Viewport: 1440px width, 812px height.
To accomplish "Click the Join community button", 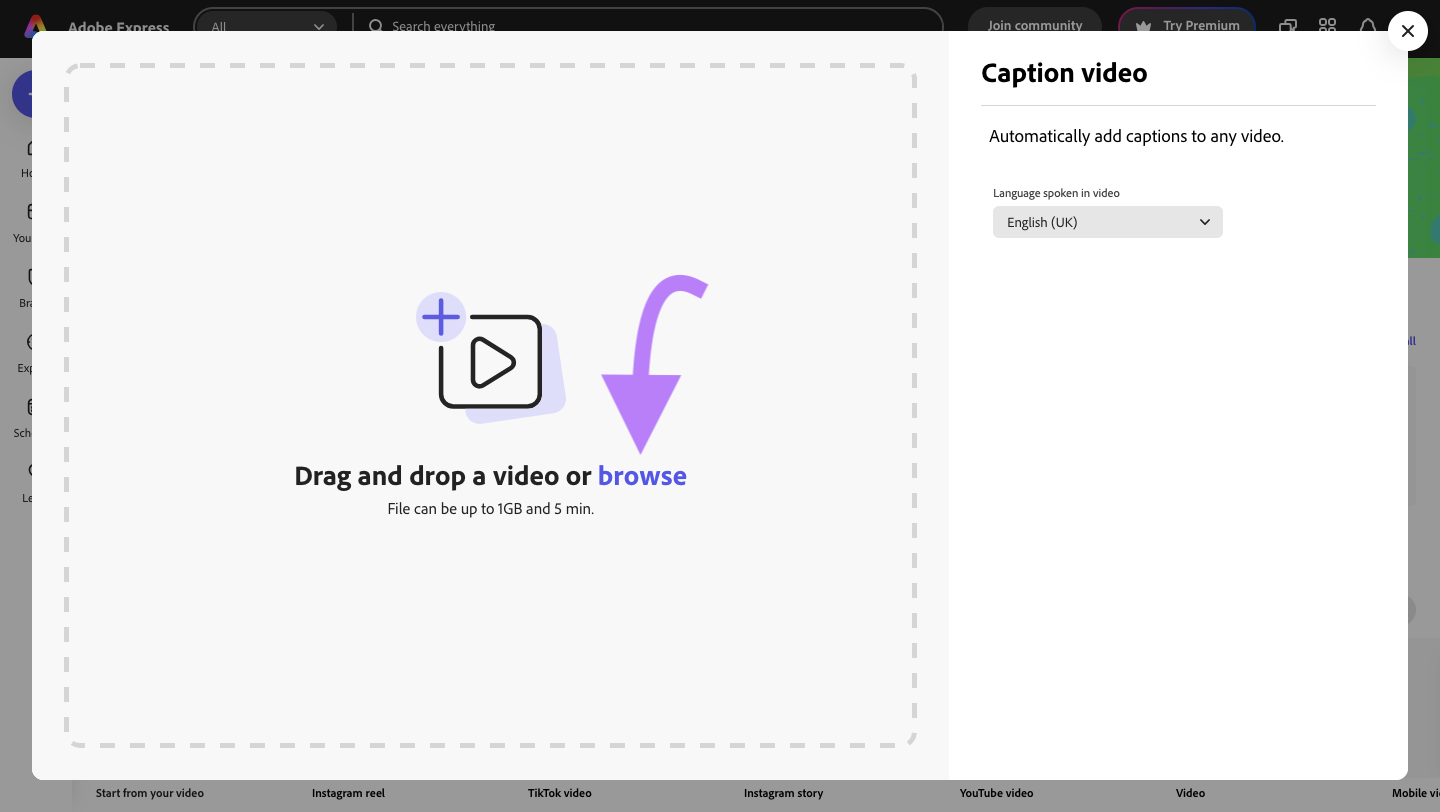I will 1035,26.
